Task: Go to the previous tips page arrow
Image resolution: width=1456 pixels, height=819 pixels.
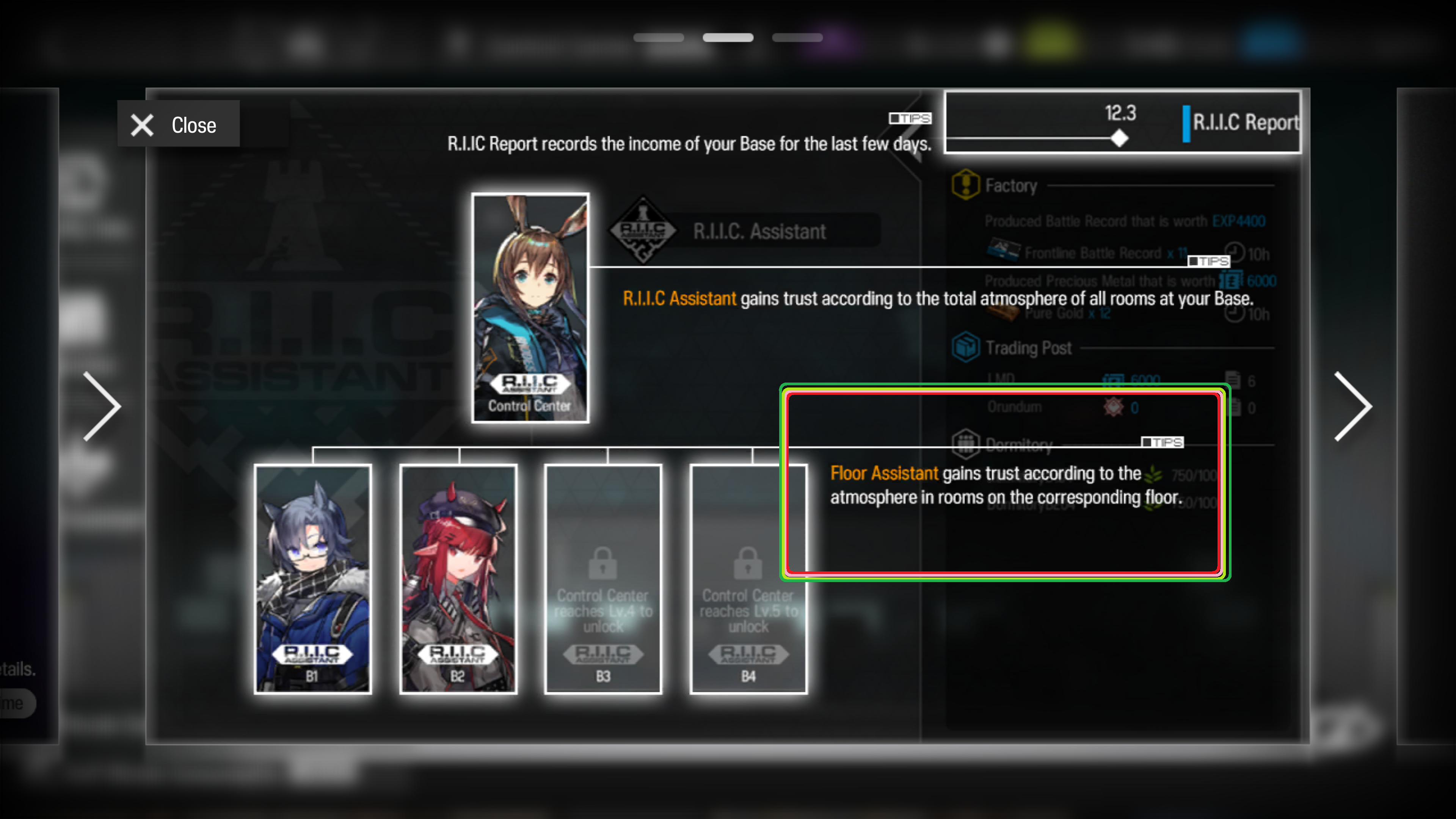Action: tap(102, 406)
